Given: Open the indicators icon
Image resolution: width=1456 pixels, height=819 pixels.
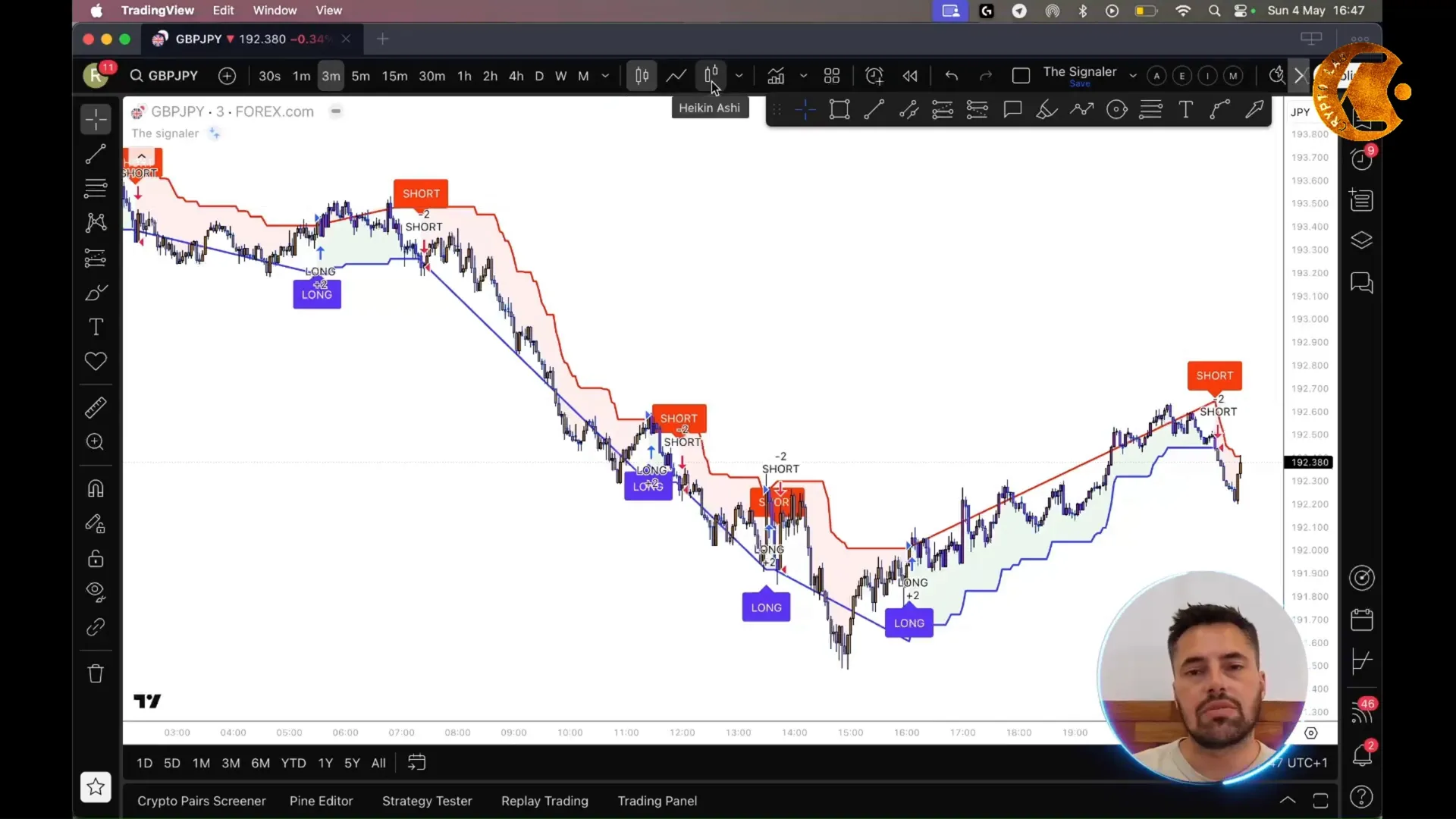Looking at the screenshot, I should 776,76.
